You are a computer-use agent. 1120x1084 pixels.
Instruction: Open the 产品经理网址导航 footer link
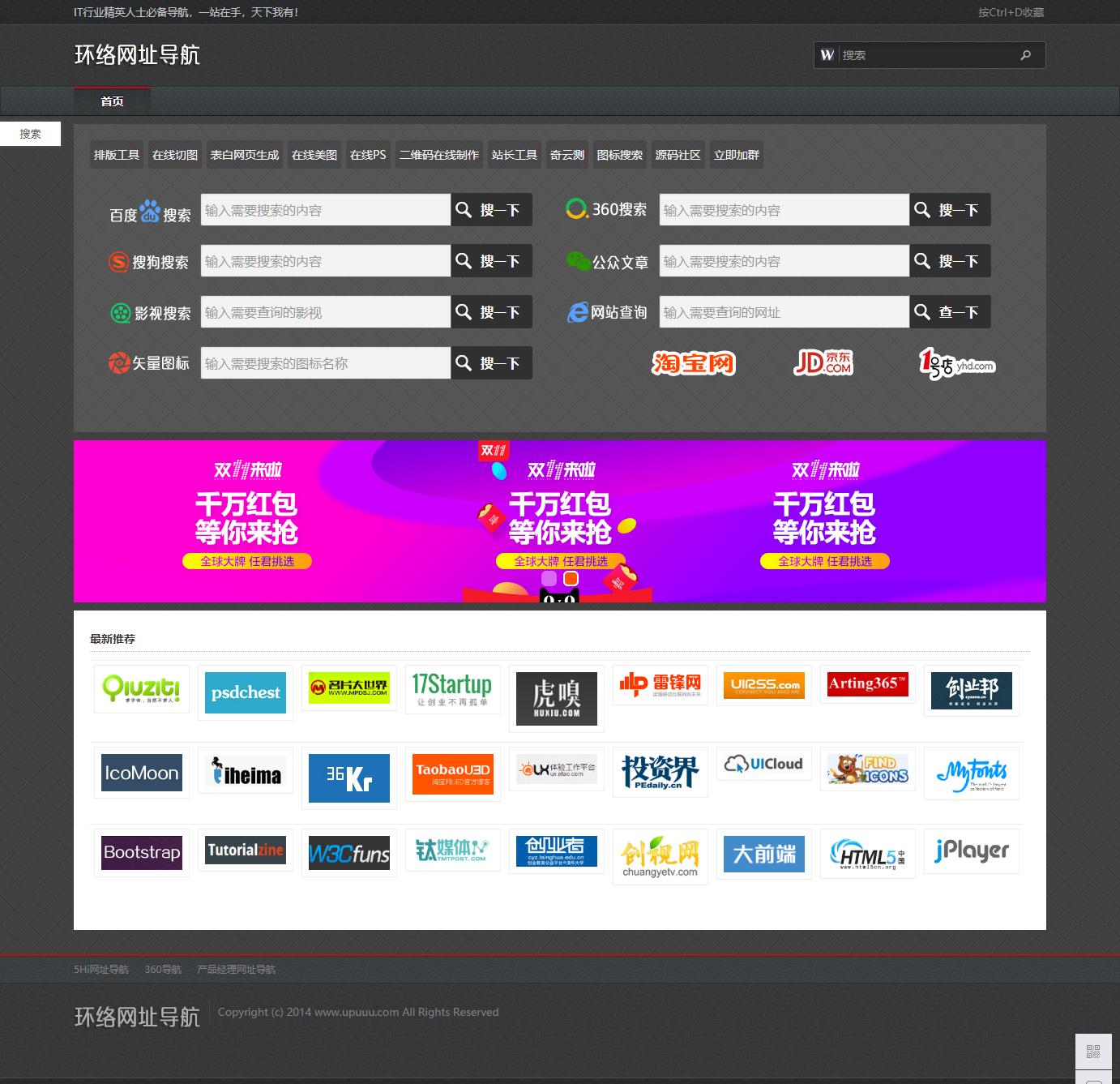237,970
